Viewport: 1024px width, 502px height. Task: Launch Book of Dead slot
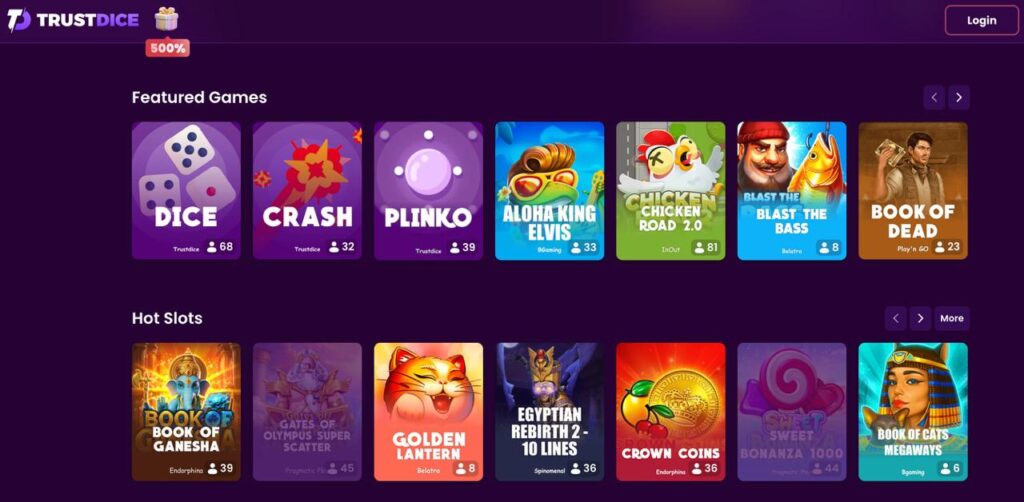click(x=913, y=191)
